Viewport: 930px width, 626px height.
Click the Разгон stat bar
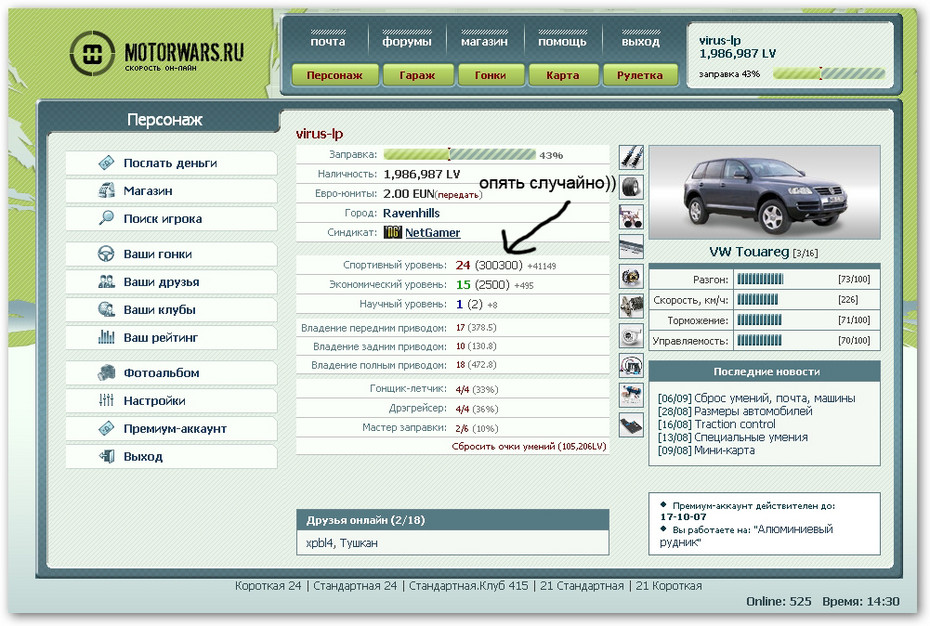pyautogui.click(x=760, y=279)
